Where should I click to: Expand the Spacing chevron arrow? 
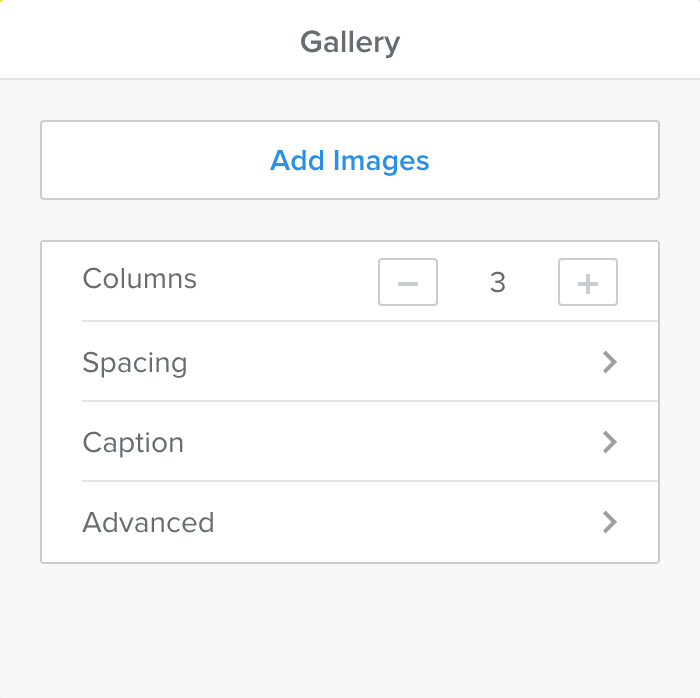click(x=610, y=362)
